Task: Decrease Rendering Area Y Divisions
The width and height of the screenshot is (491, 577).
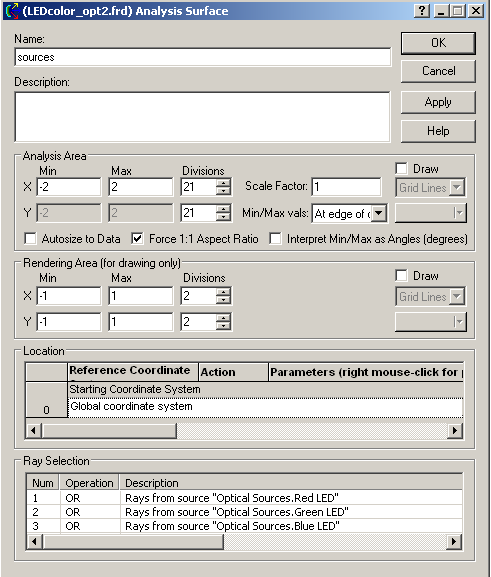Action: click(223, 326)
